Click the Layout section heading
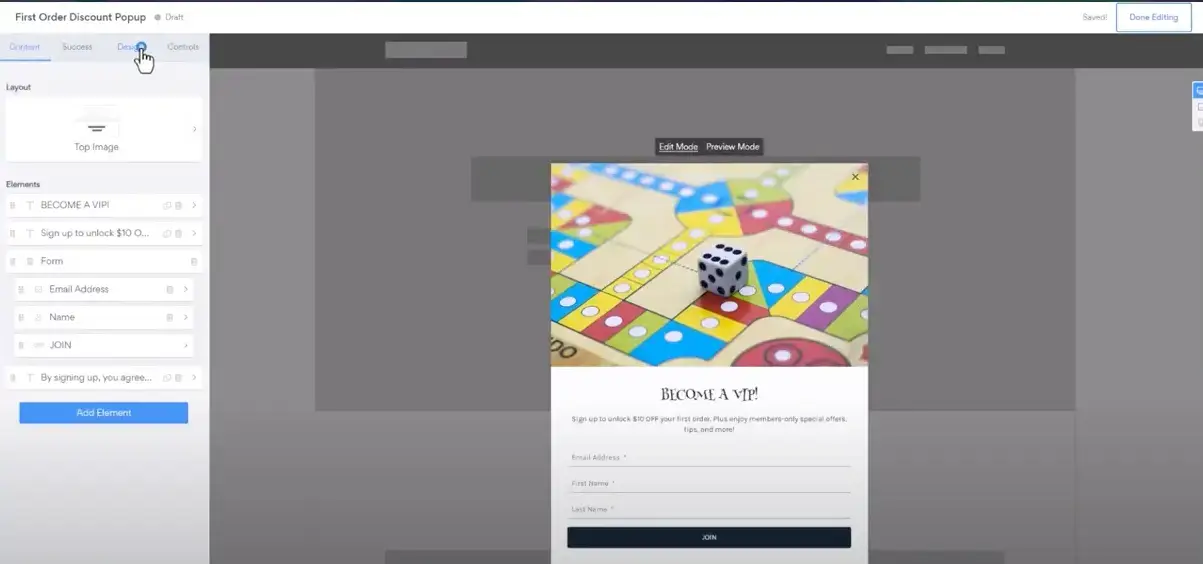This screenshot has width=1203, height=564. click(x=19, y=87)
